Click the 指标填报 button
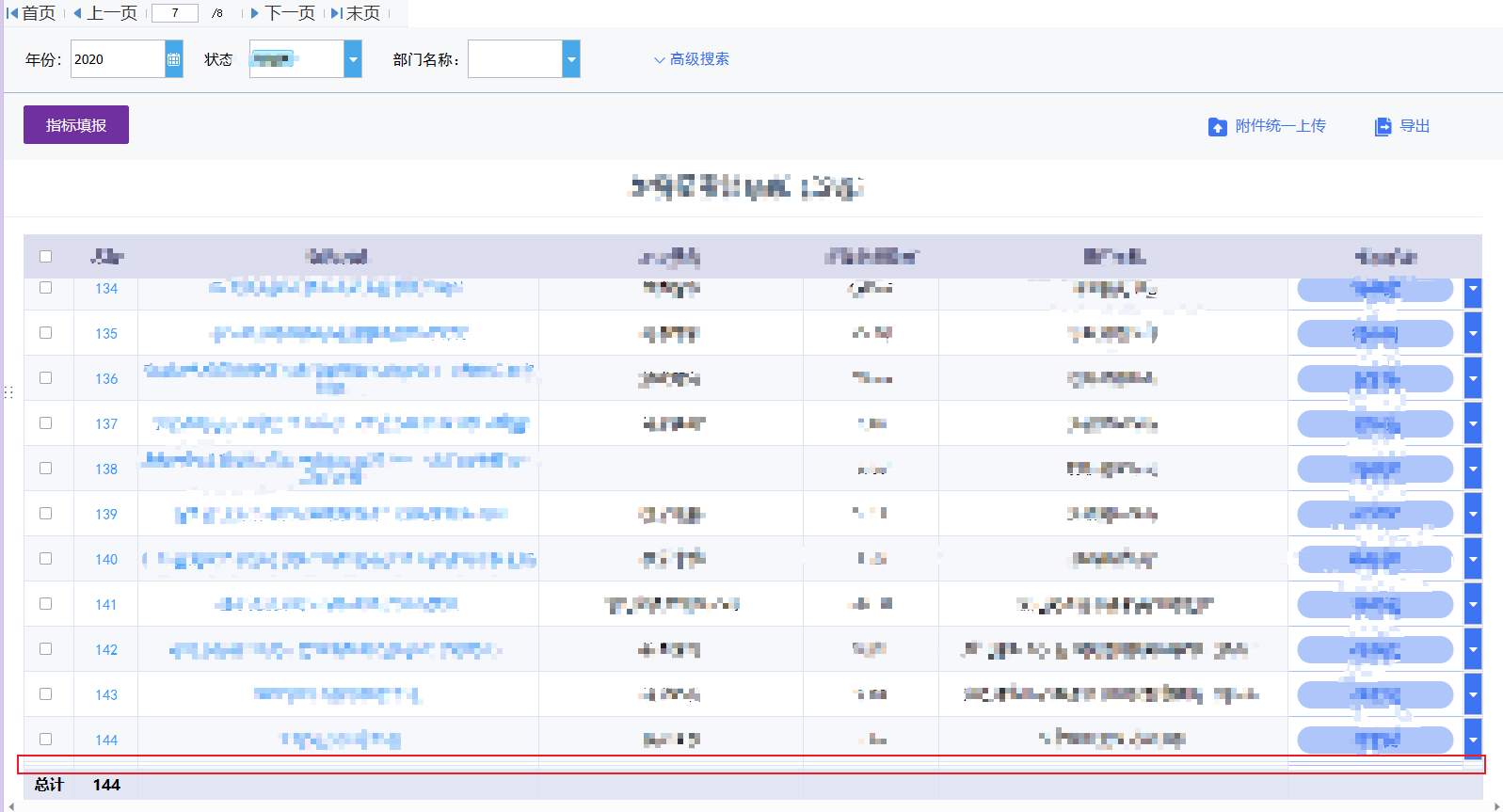1503x812 pixels. pyautogui.click(x=76, y=125)
